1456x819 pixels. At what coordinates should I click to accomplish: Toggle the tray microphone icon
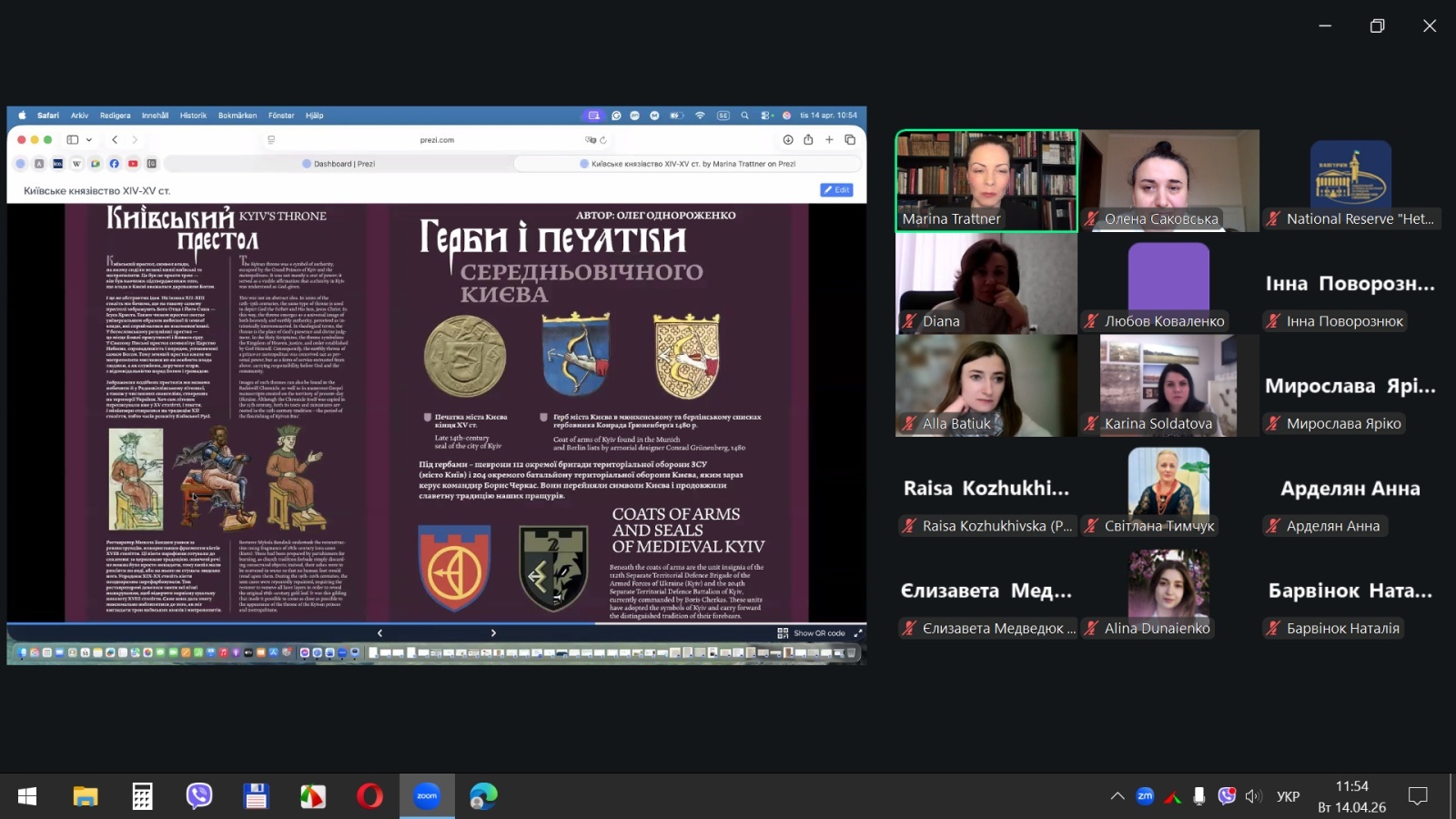tap(1199, 796)
